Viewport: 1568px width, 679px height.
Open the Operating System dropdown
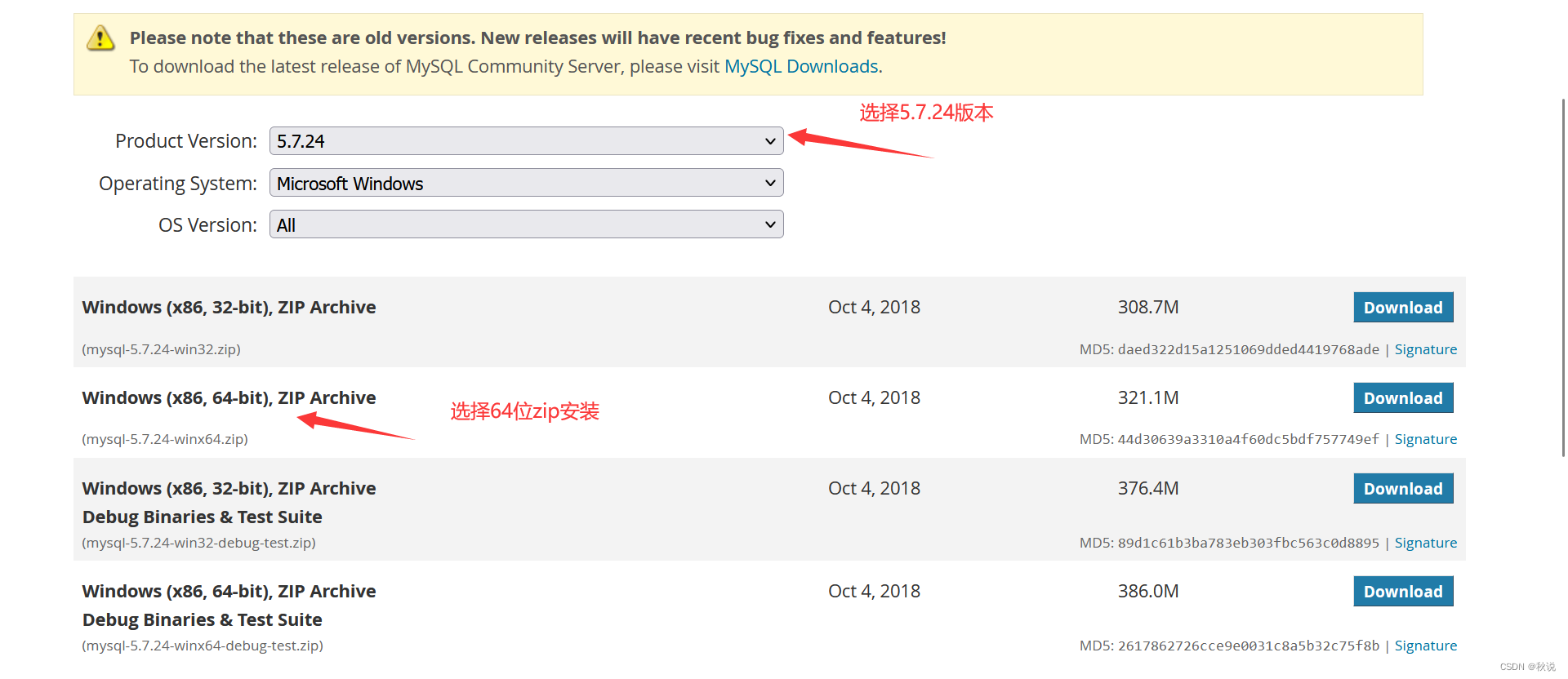point(527,183)
